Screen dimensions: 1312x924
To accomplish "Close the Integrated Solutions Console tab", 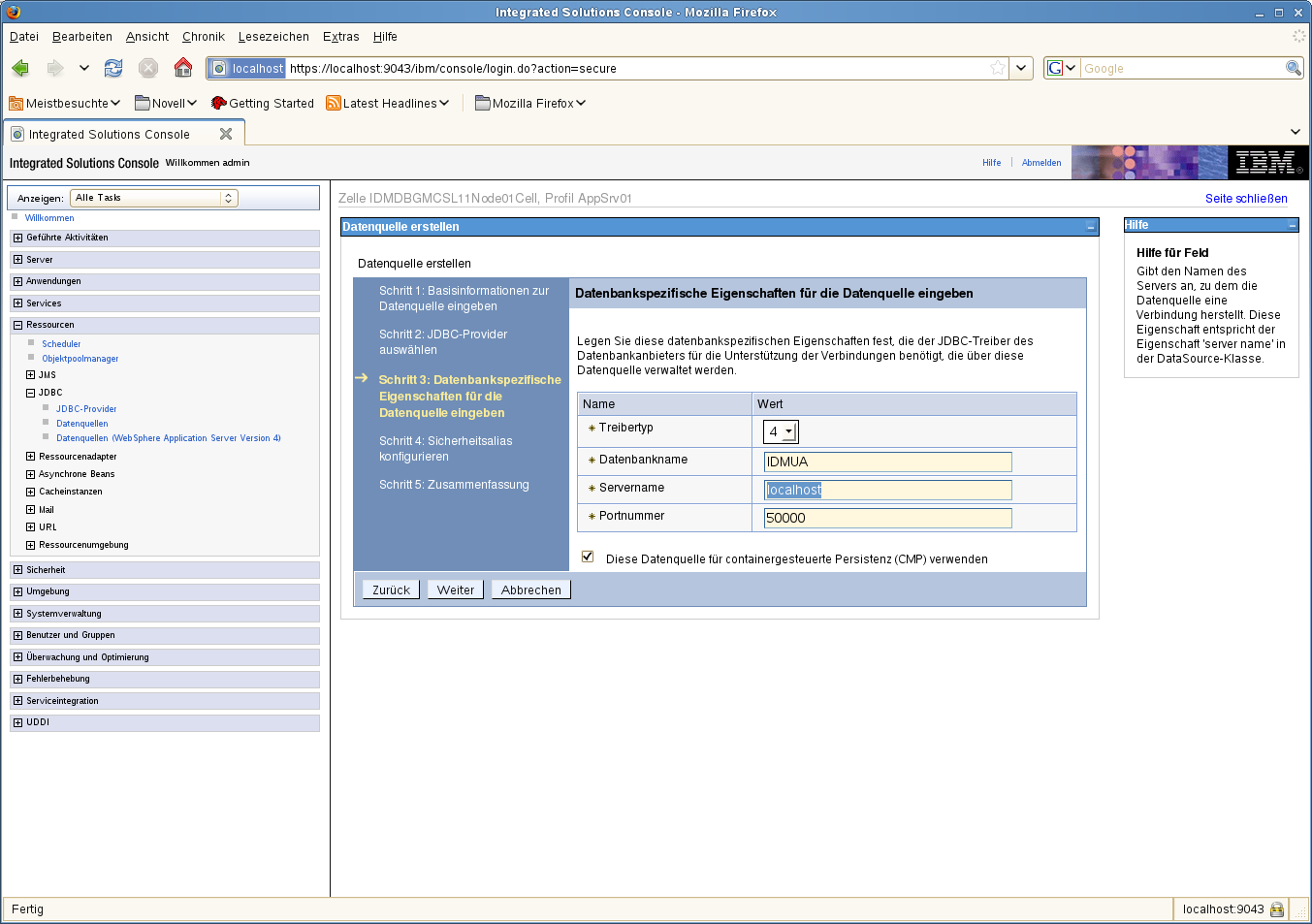I will [226, 134].
